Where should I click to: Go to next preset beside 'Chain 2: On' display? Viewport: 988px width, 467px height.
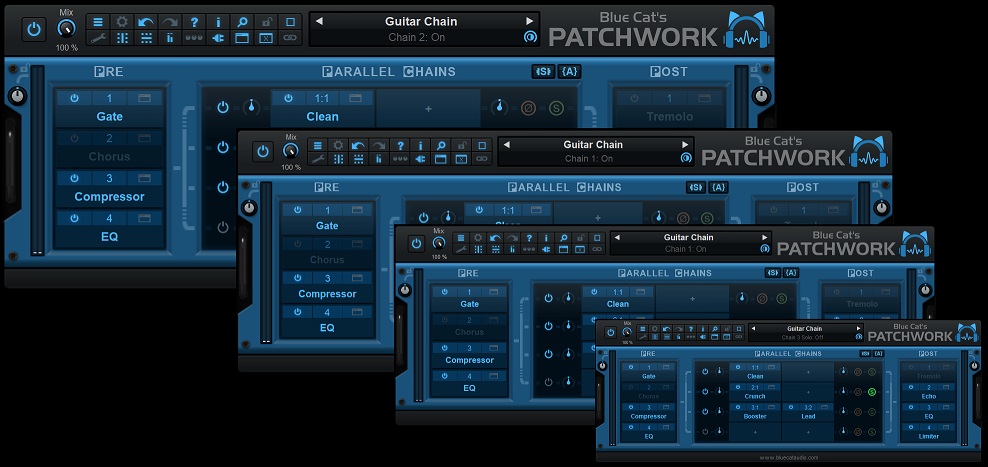click(529, 21)
